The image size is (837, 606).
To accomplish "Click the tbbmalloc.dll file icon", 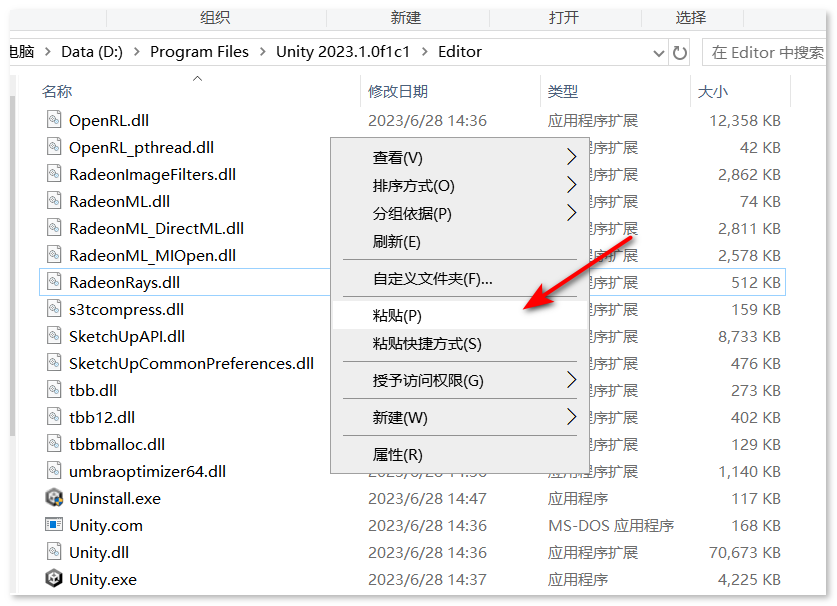I will [54, 443].
